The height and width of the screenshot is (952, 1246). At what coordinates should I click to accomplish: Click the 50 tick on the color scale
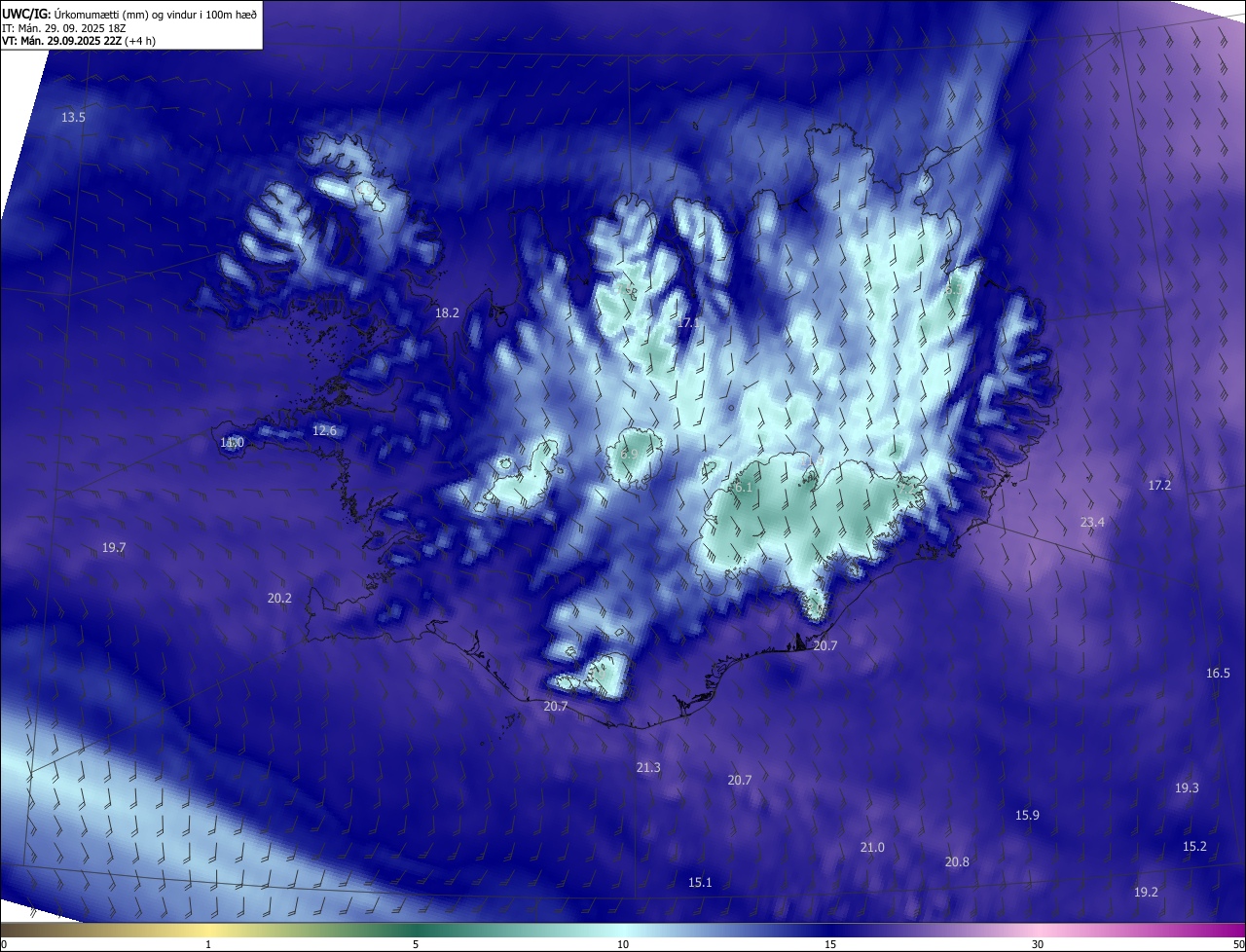tap(1238, 944)
